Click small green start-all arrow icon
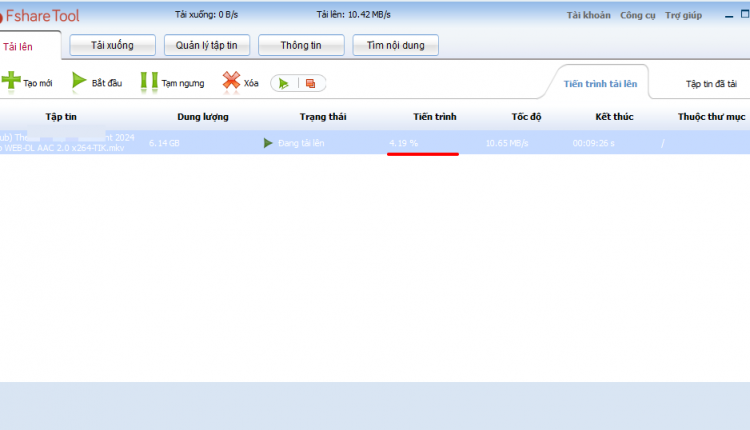This screenshot has width=750, height=430. 284,84
